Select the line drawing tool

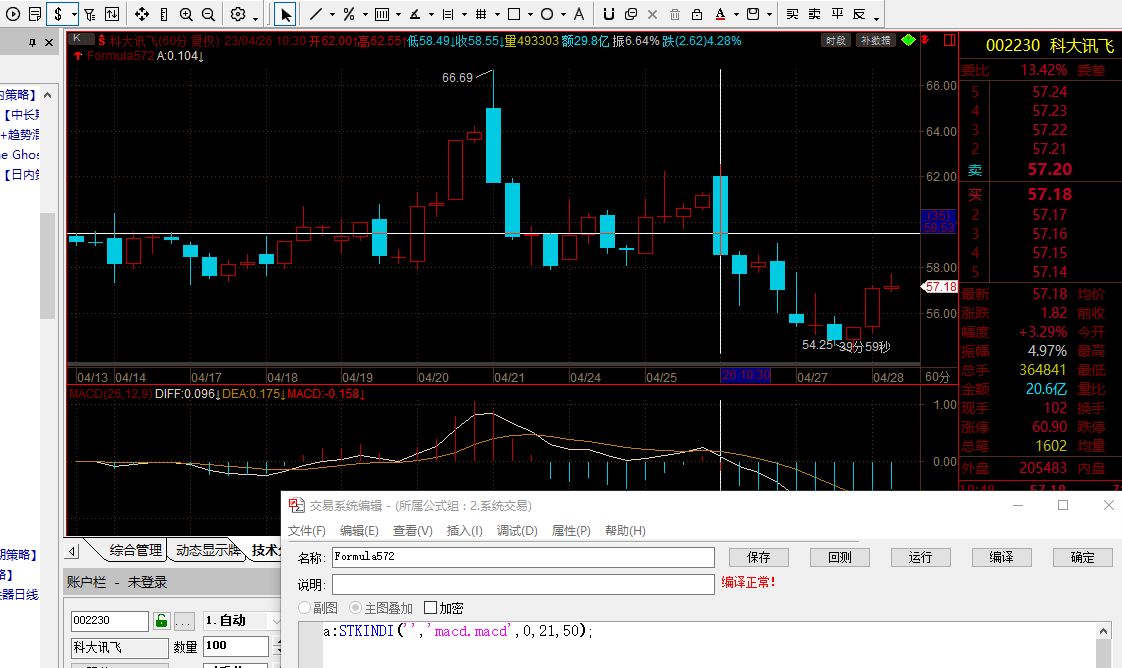[x=316, y=14]
